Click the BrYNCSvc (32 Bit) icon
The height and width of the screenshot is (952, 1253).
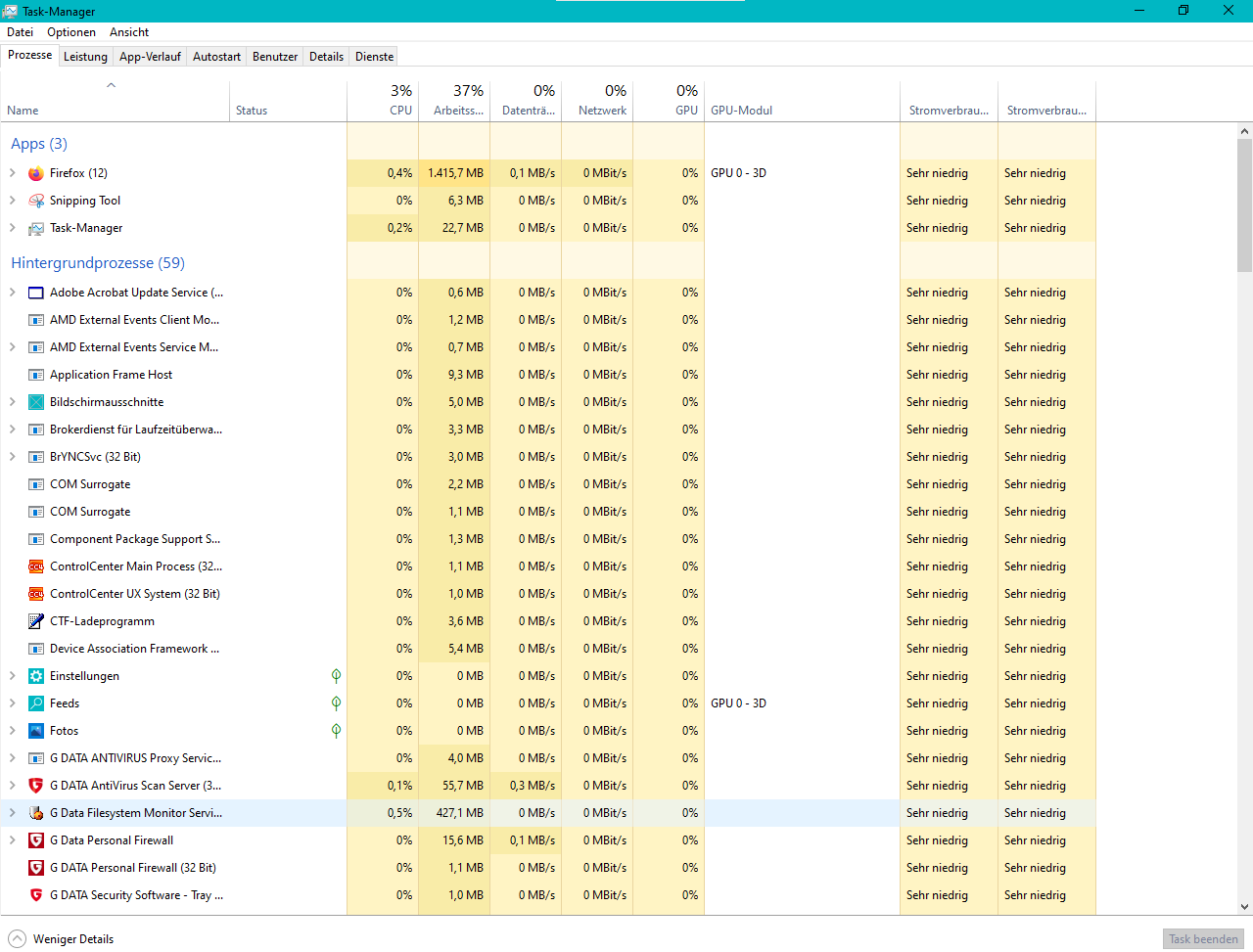(x=36, y=457)
